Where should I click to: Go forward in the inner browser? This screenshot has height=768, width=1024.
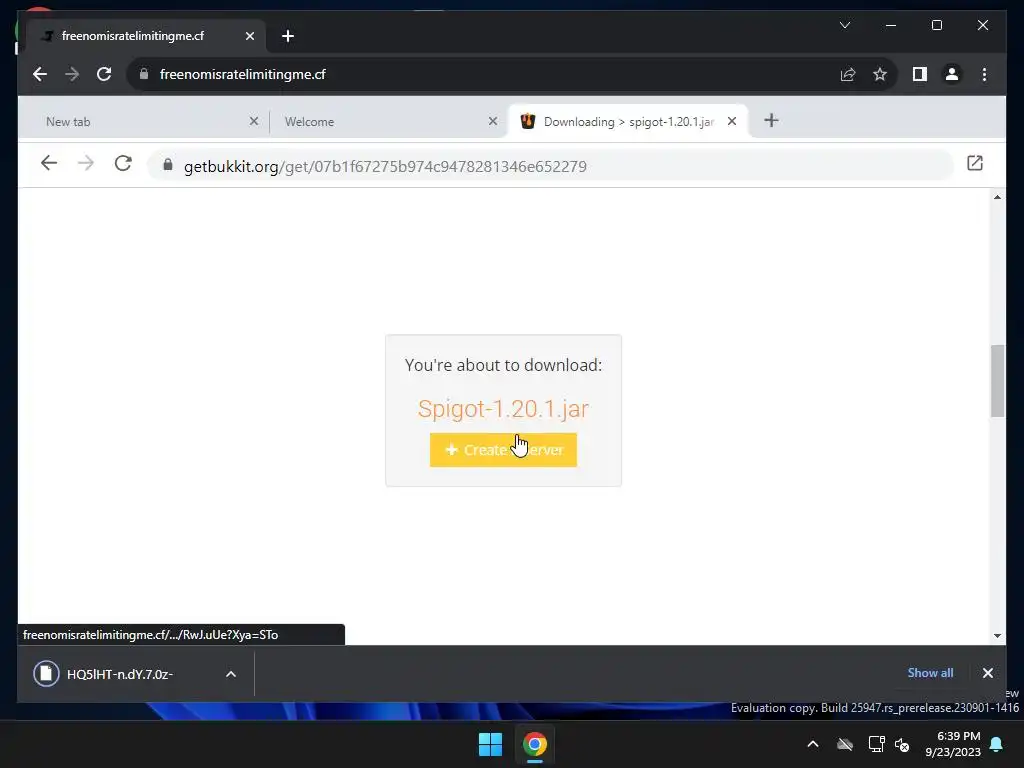[x=86, y=163]
